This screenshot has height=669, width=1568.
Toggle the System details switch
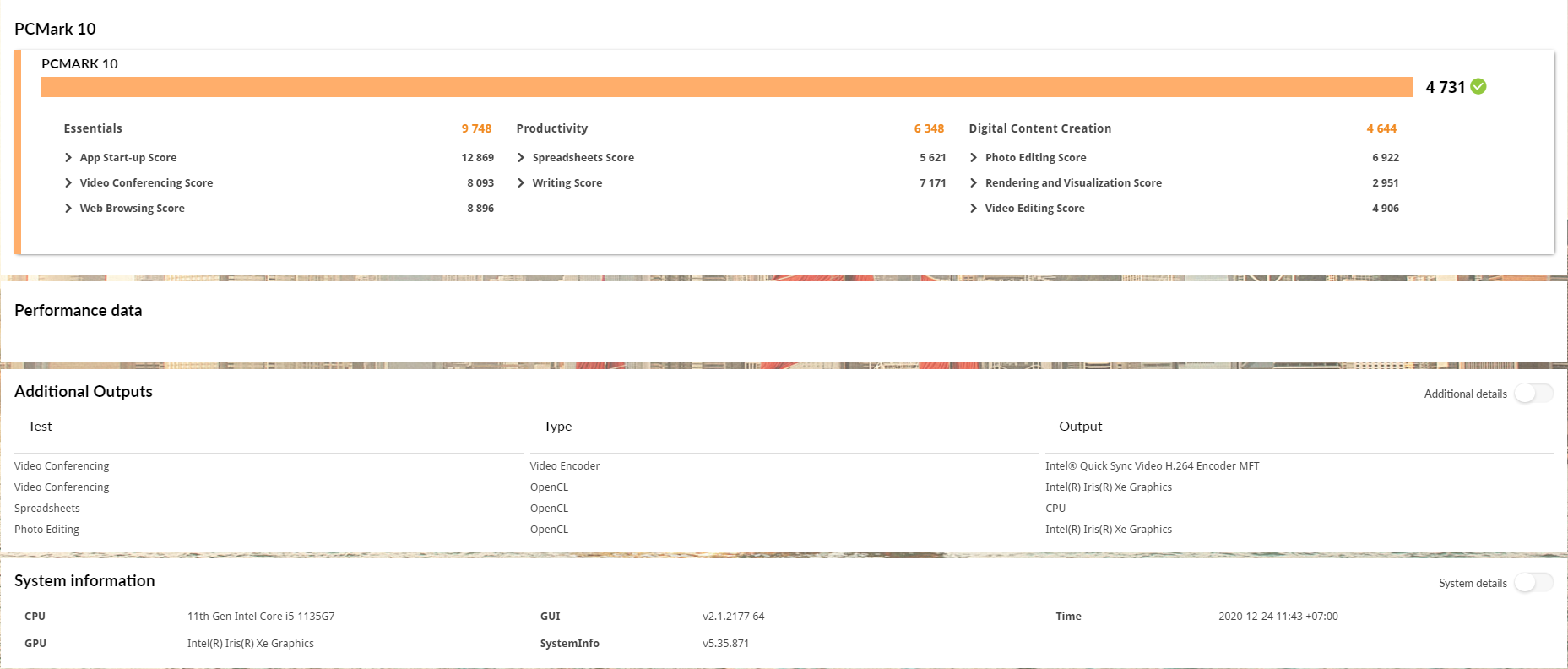pos(1533,583)
